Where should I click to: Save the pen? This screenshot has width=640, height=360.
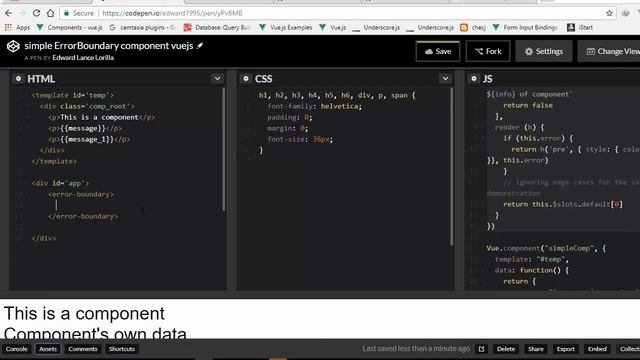438,51
